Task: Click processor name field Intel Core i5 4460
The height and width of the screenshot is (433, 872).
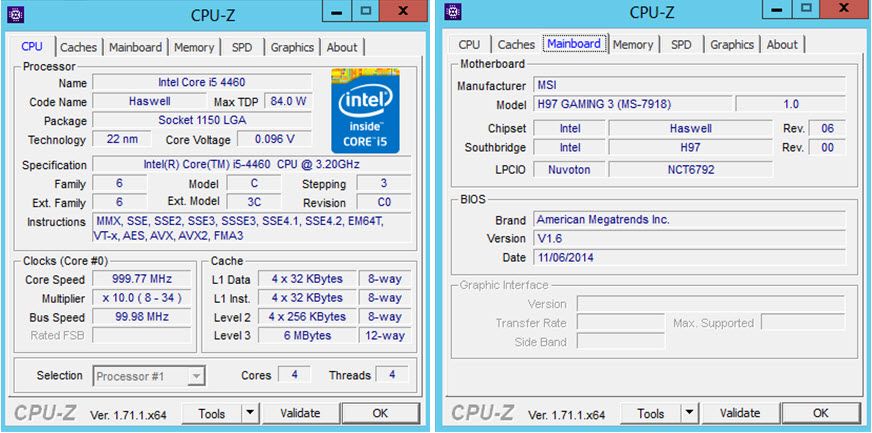Action: 201,83
